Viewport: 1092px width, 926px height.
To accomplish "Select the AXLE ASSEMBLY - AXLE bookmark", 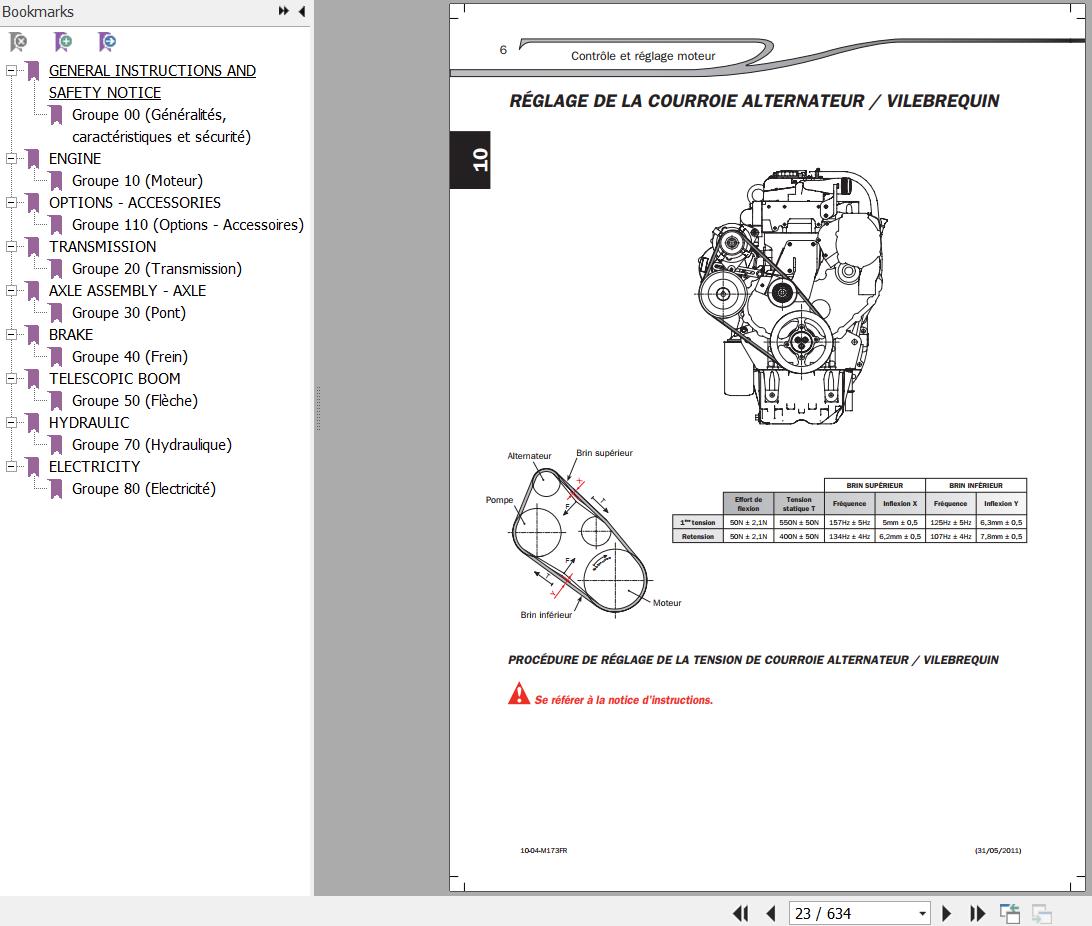I will (x=127, y=290).
